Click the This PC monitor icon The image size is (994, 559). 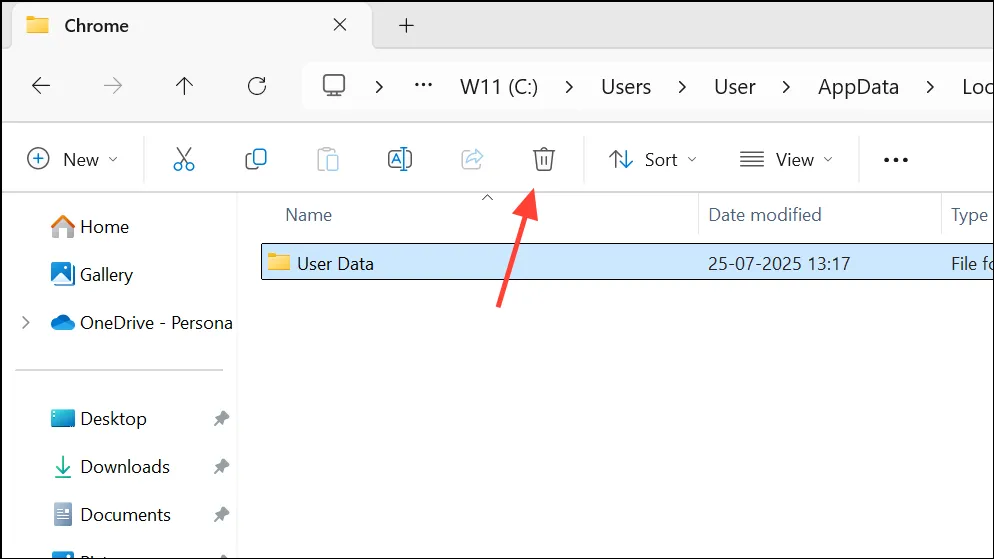(334, 86)
